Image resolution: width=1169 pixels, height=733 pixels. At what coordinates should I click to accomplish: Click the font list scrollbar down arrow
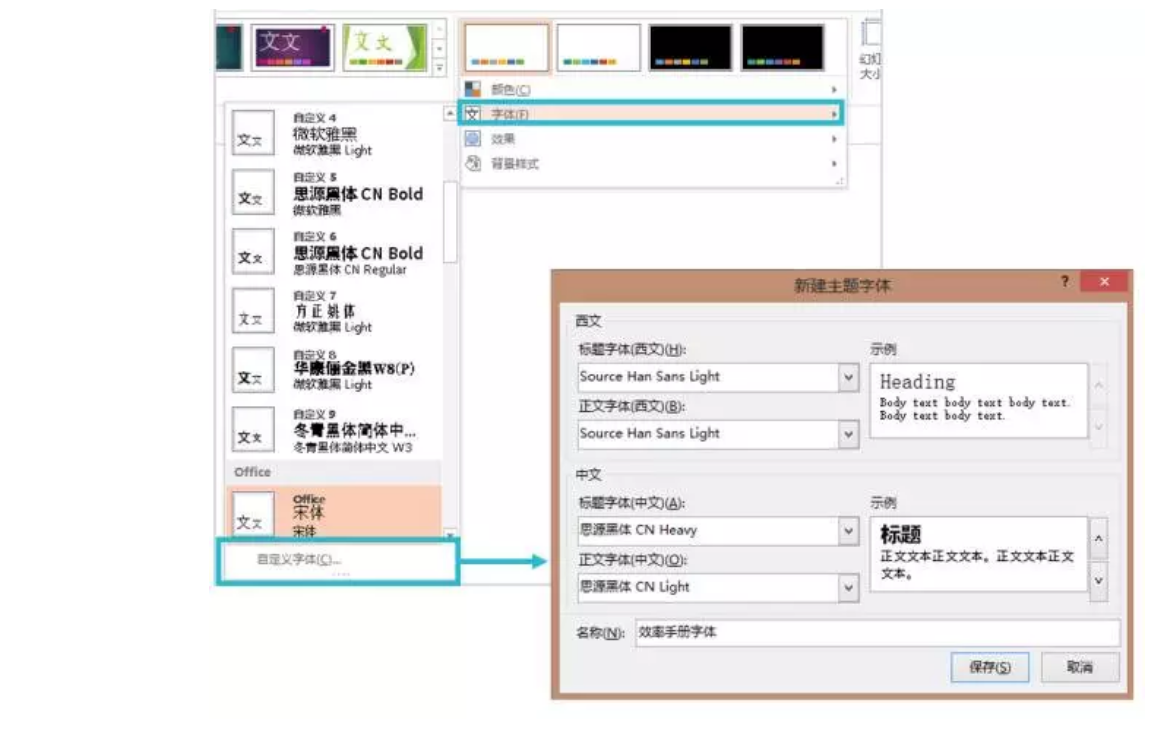450,534
